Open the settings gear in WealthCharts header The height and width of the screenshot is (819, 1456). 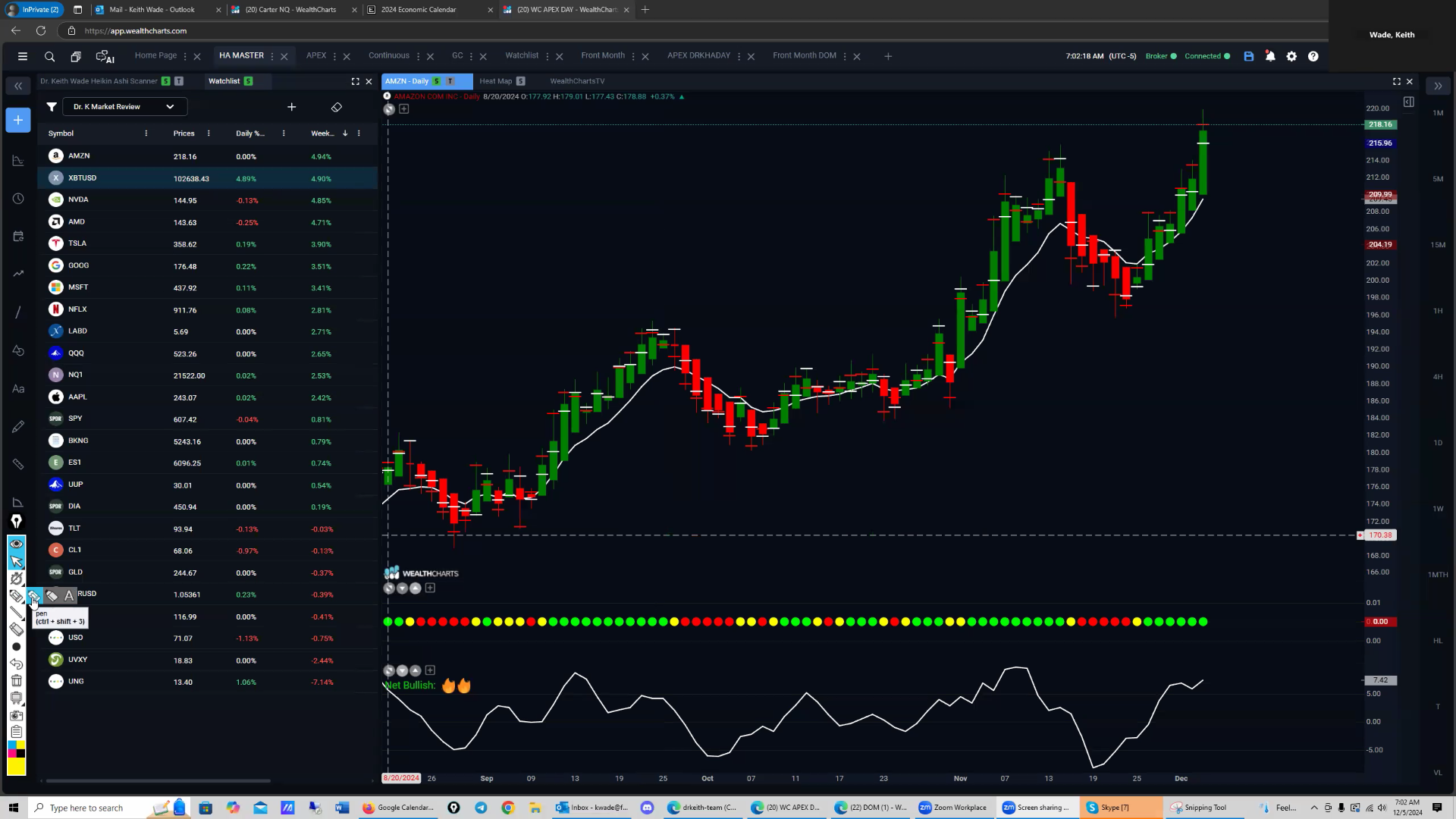1291,56
